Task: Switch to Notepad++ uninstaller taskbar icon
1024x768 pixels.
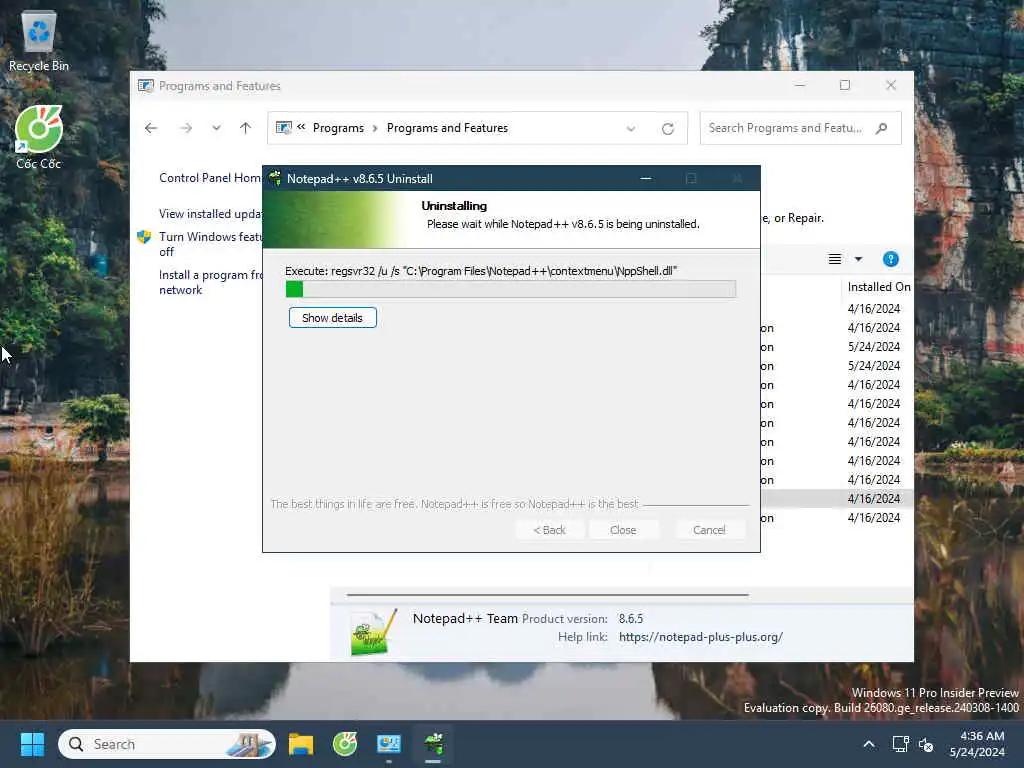Action: 433,744
